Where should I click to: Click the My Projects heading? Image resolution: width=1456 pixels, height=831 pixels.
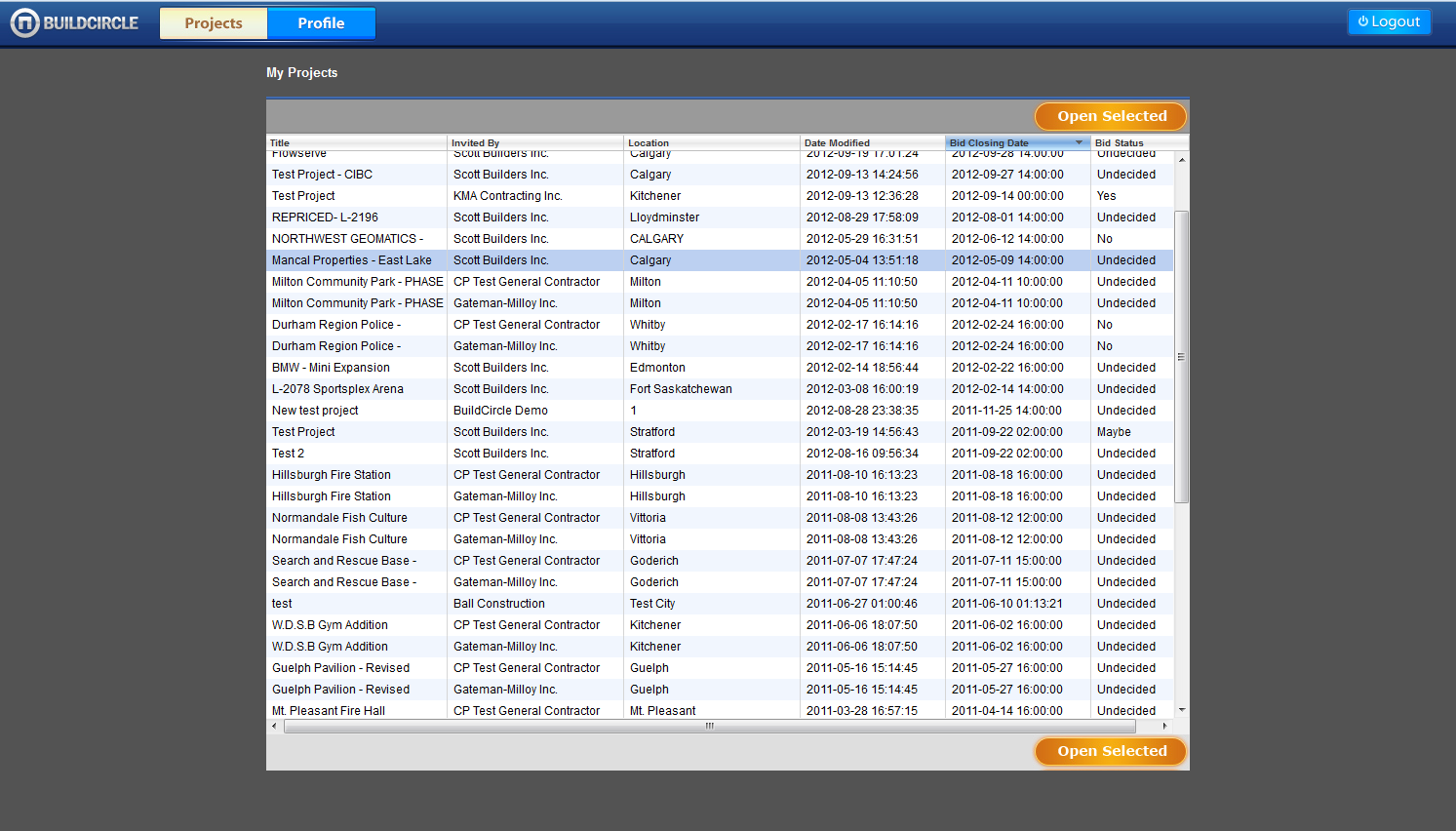click(x=302, y=73)
